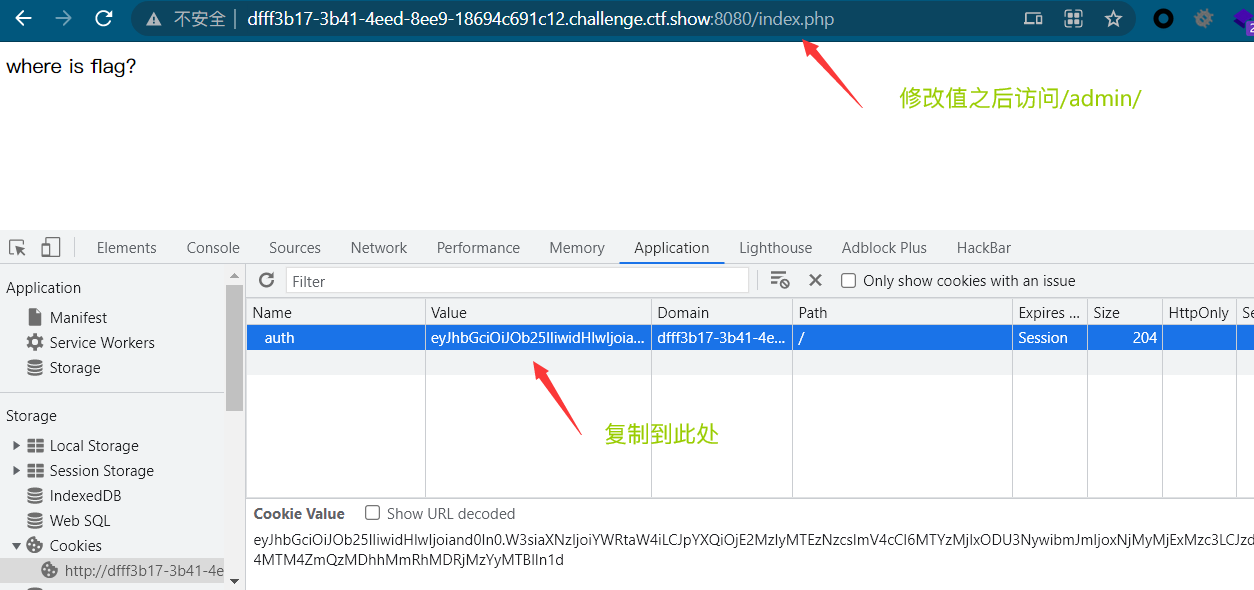
Task: Go forward with the browser forward arrow
Action: 64,19
